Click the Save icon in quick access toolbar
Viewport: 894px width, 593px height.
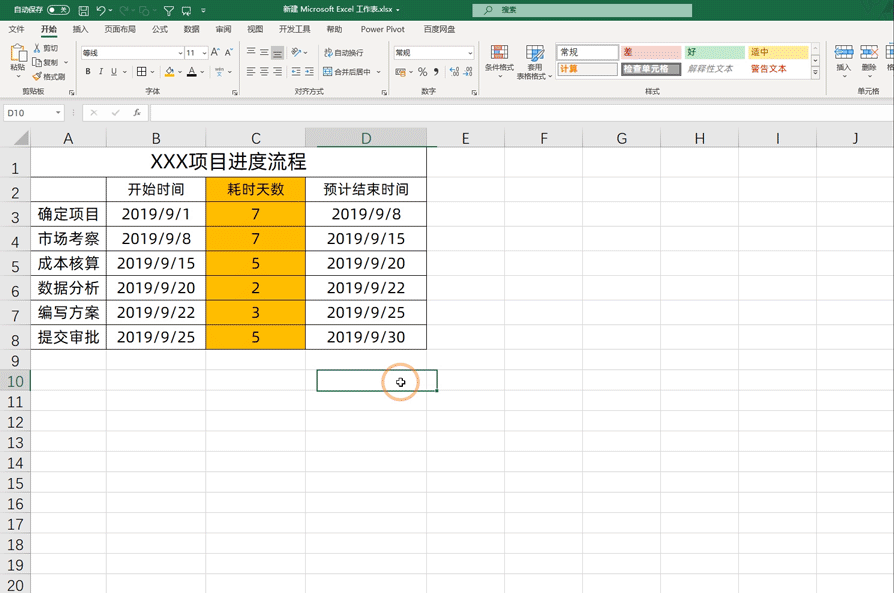83,10
